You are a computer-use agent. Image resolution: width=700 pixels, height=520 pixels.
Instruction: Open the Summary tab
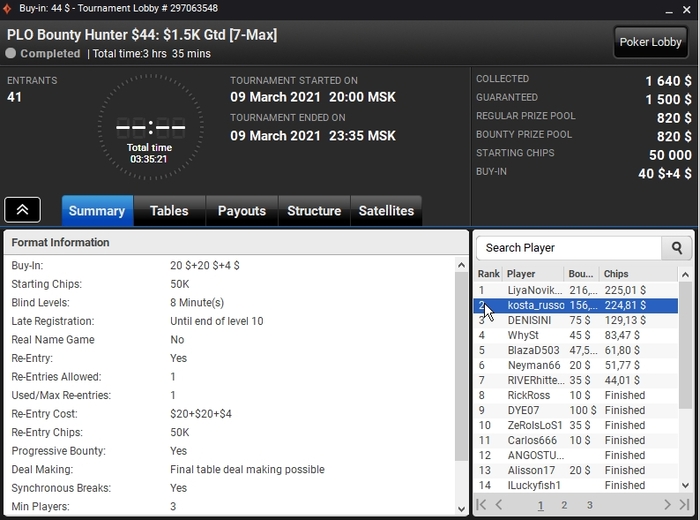coord(97,211)
